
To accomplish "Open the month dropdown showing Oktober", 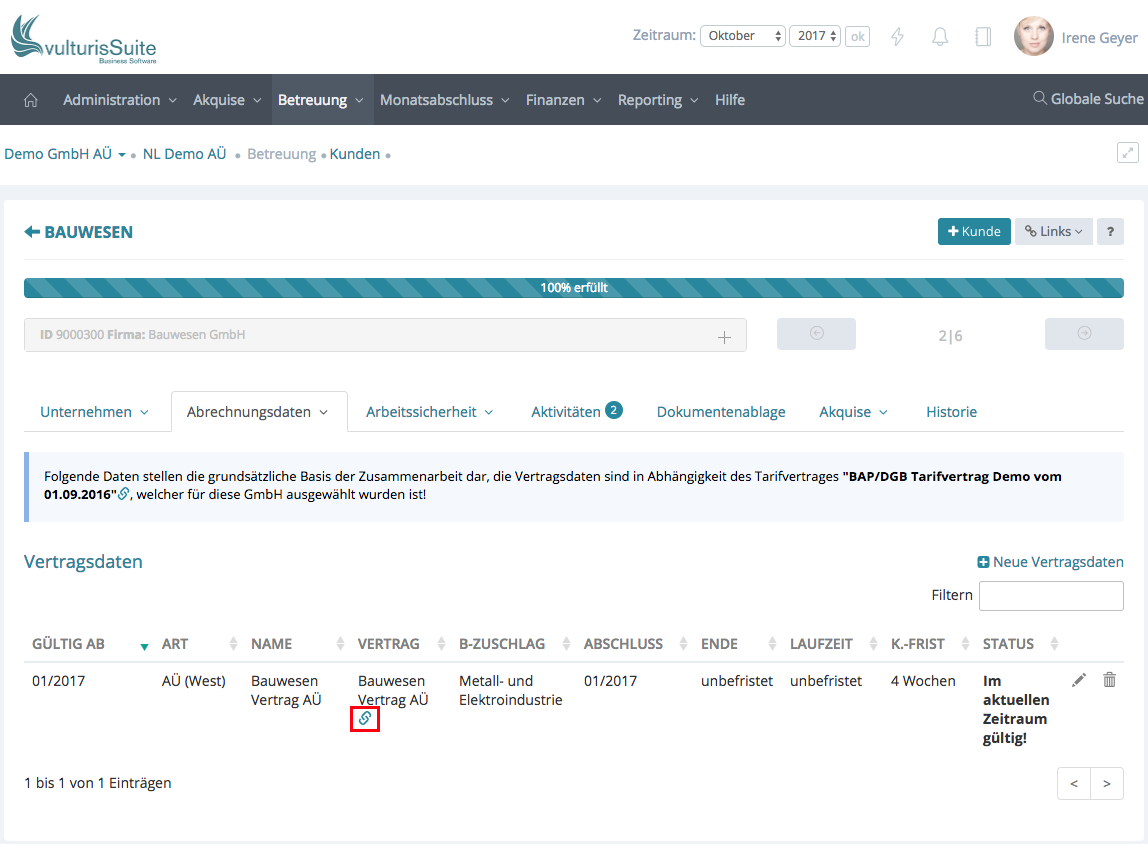I will [x=743, y=36].
